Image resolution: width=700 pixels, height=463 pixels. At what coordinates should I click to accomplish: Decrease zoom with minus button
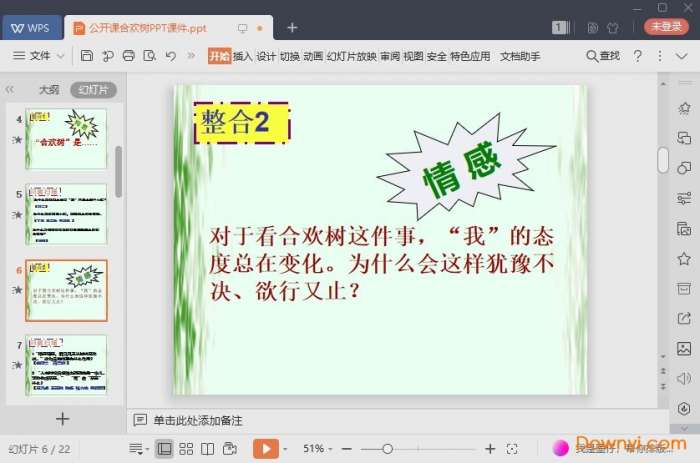[x=347, y=449]
